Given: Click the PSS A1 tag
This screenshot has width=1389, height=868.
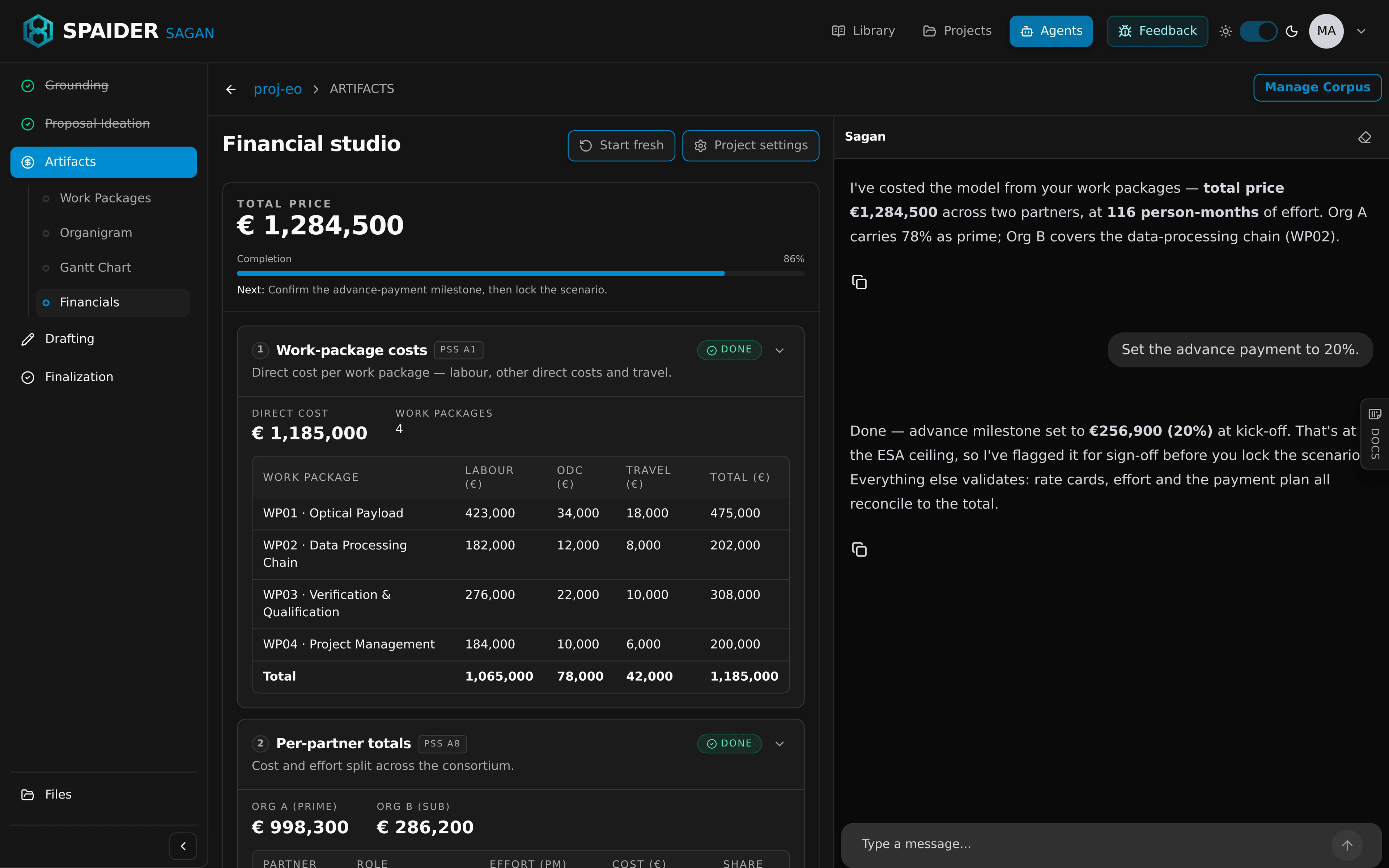Looking at the screenshot, I should pos(458,350).
